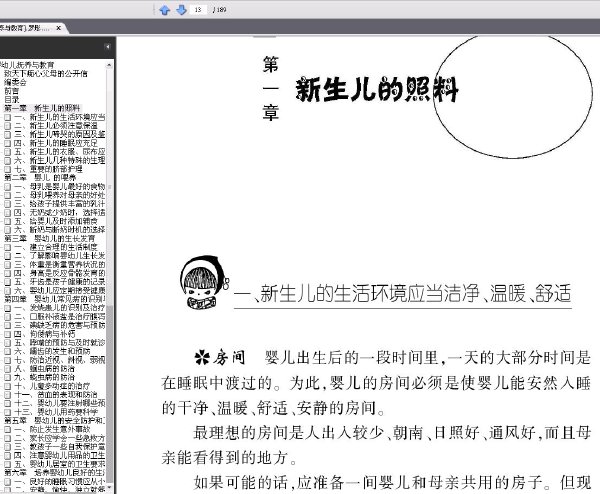Click bookmark icon beside 七、防治近视、斜视、弱视
600x494 pixels.
(x=8, y=360)
